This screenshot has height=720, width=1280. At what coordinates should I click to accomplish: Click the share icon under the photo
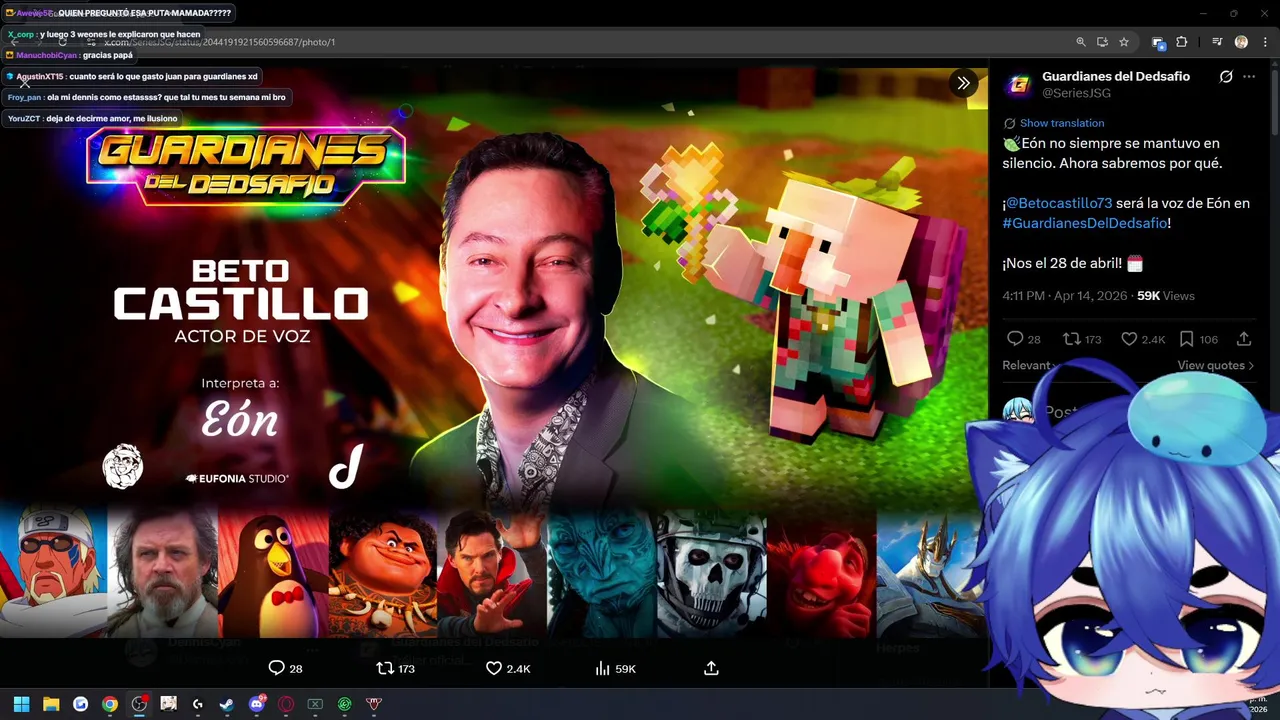711,668
